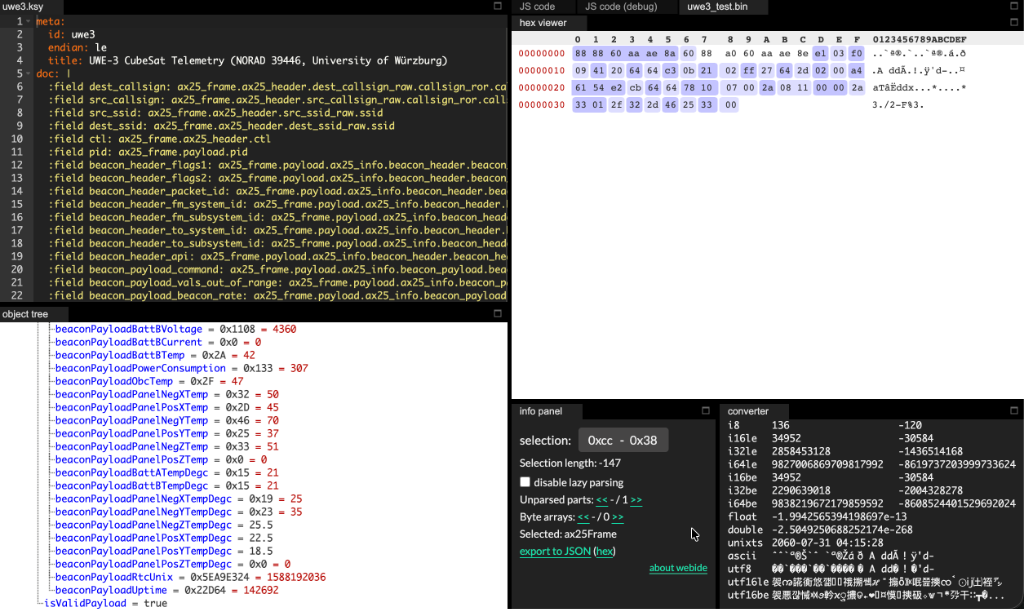Click editor line 11 field pid
Viewport: 1024px width, 609px height.
(x=148, y=152)
